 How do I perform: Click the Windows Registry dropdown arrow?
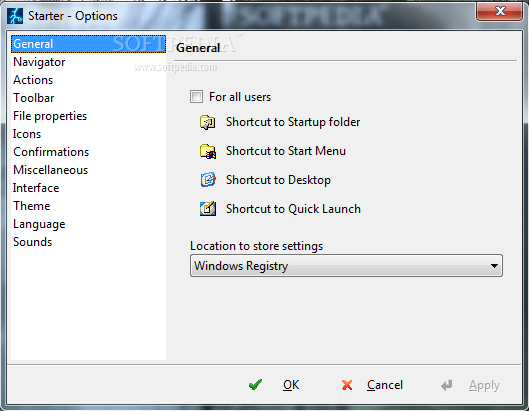(x=494, y=266)
